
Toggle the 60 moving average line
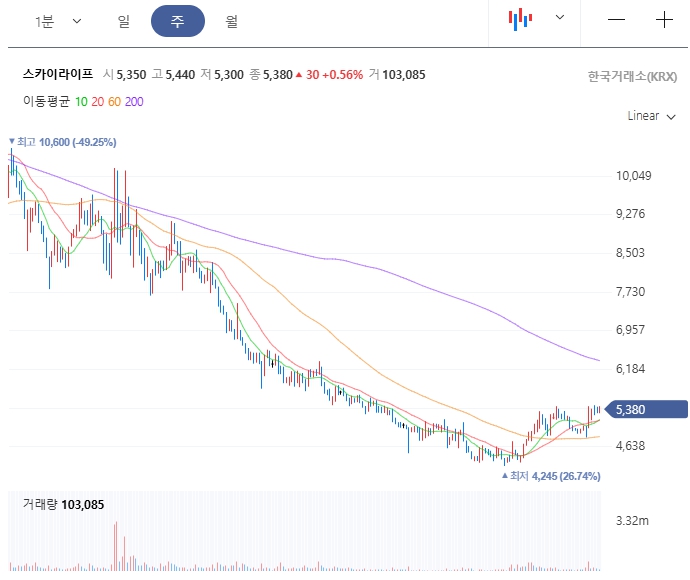pos(114,102)
